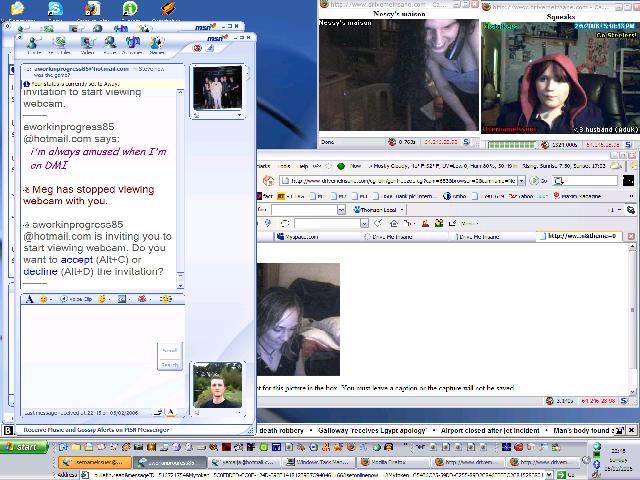This screenshot has width=640, height=480.
Task: Open the emoticon picker smiley icon
Action: pyautogui.click(x=43, y=299)
